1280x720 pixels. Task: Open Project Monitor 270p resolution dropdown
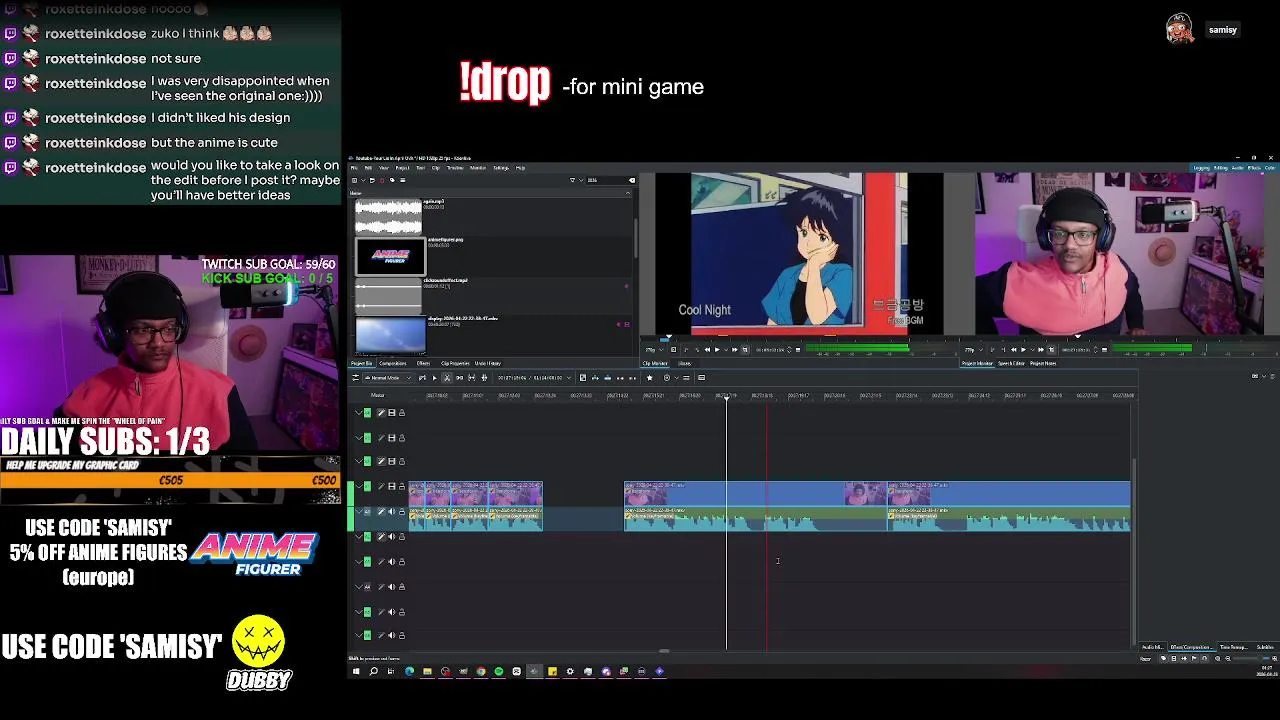pos(975,349)
